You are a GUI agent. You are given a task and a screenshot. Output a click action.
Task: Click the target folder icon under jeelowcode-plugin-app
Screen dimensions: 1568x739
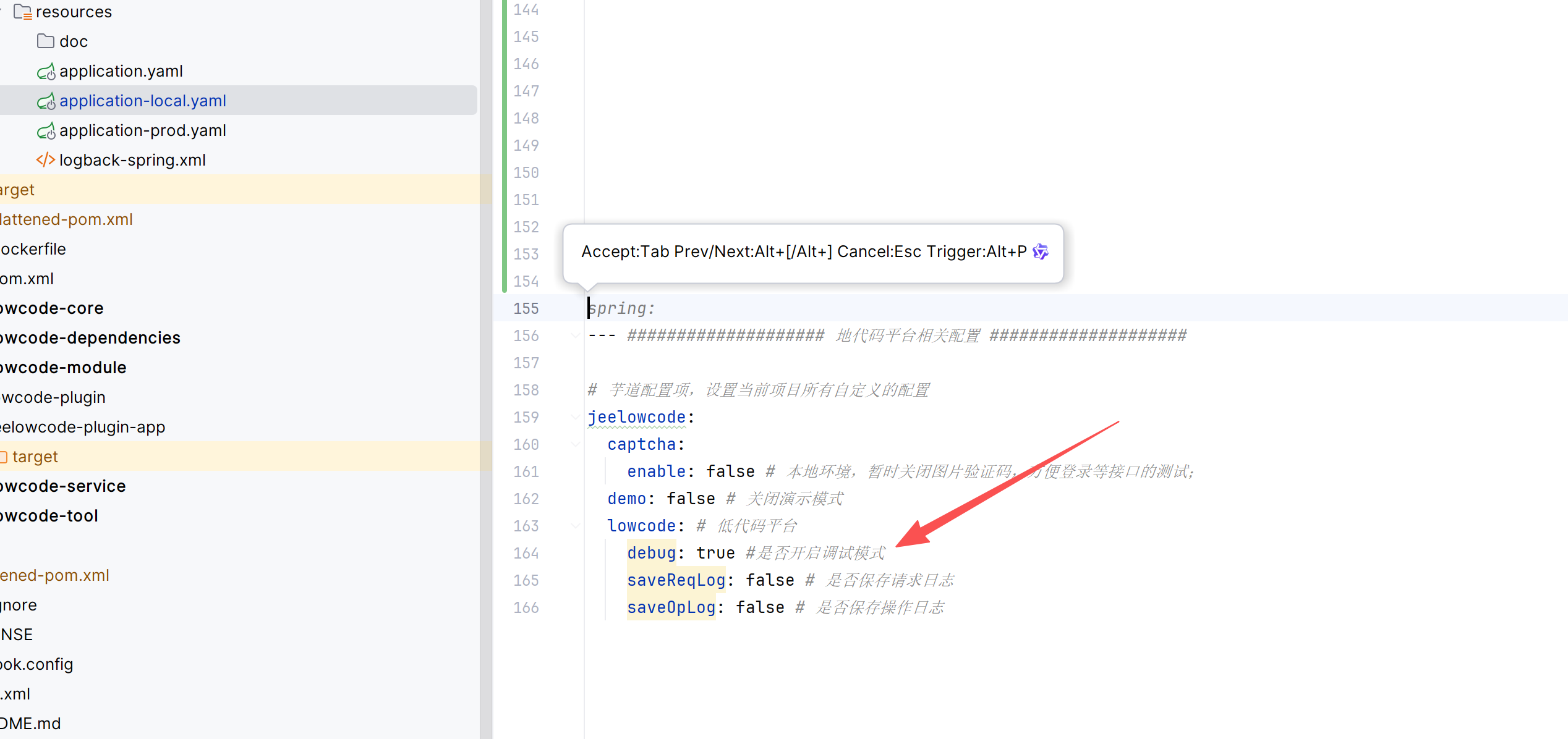click(x=4, y=457)
